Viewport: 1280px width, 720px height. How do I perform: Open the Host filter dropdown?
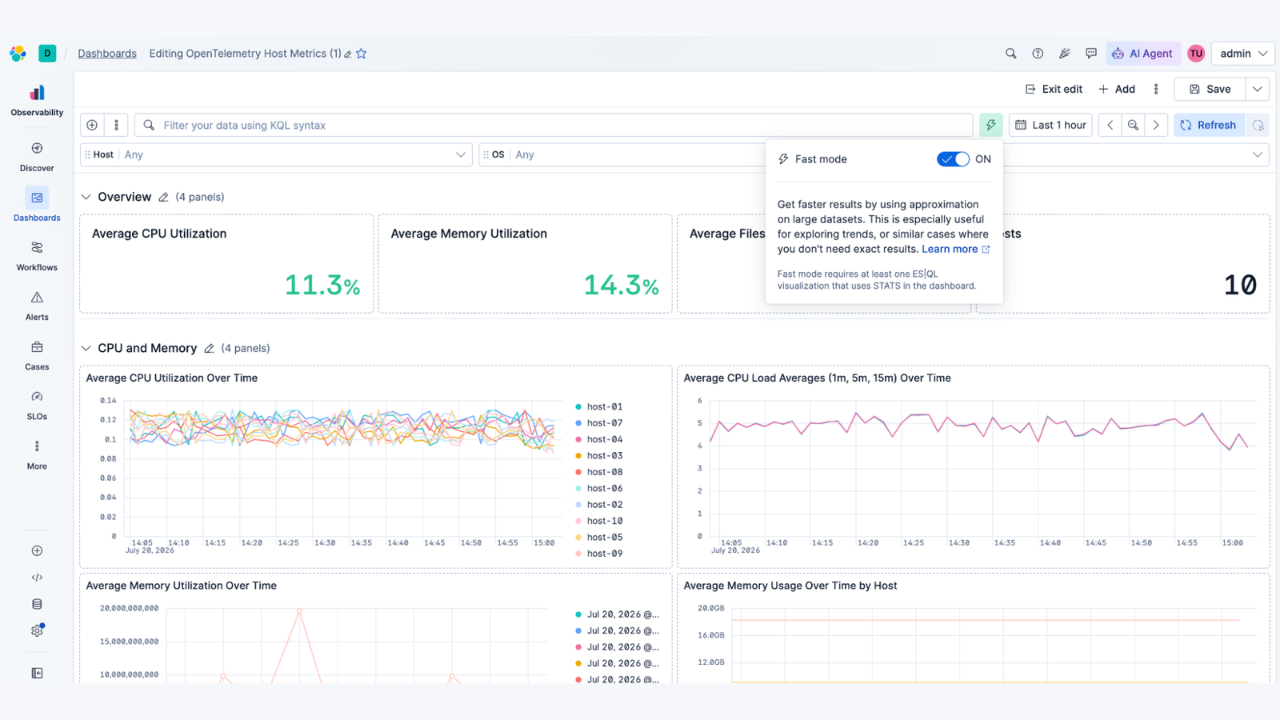pos(276,155)
